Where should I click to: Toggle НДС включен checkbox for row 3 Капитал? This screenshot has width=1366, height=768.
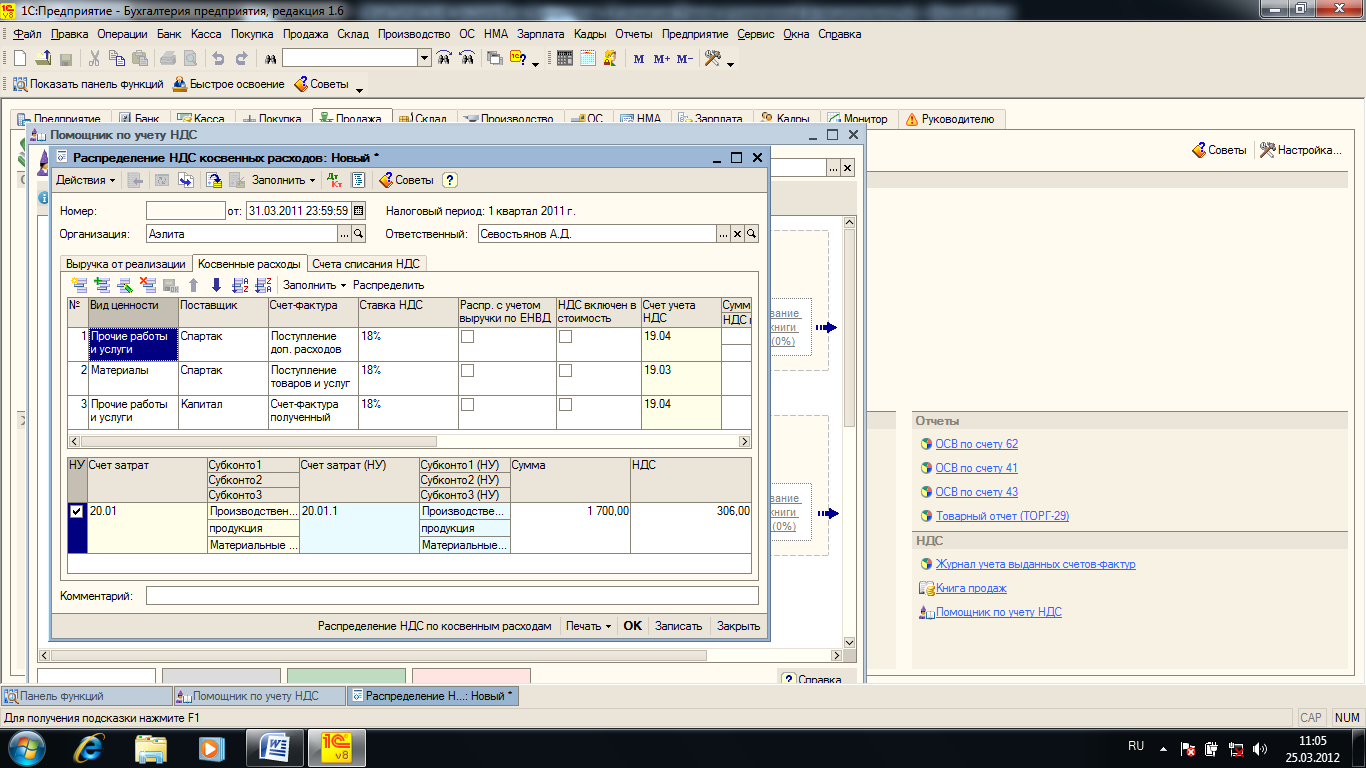pyautogui.click(x=565, y=405)
